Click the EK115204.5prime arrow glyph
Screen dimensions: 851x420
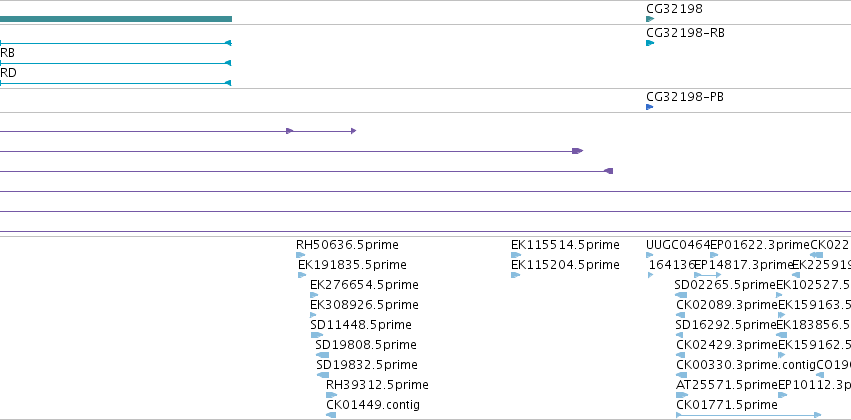click(516, 275)
